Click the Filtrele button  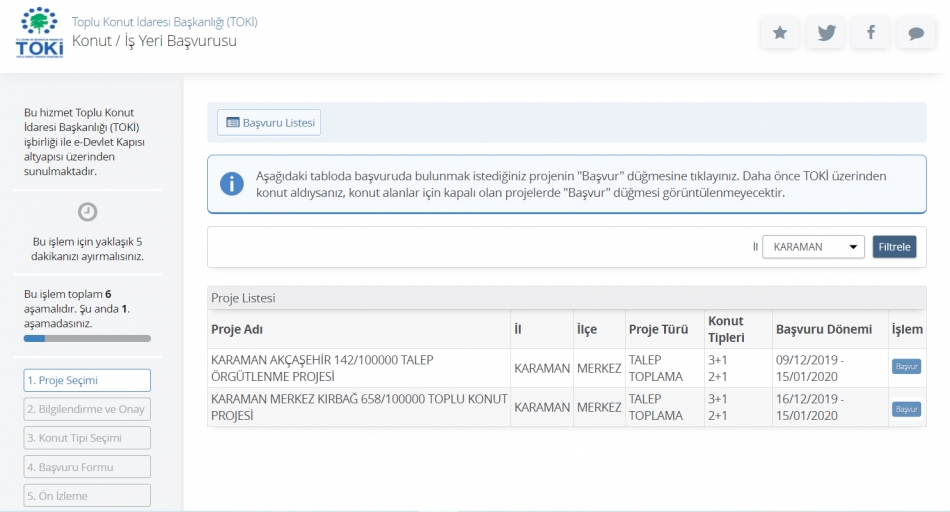click(x=894, y=247)
